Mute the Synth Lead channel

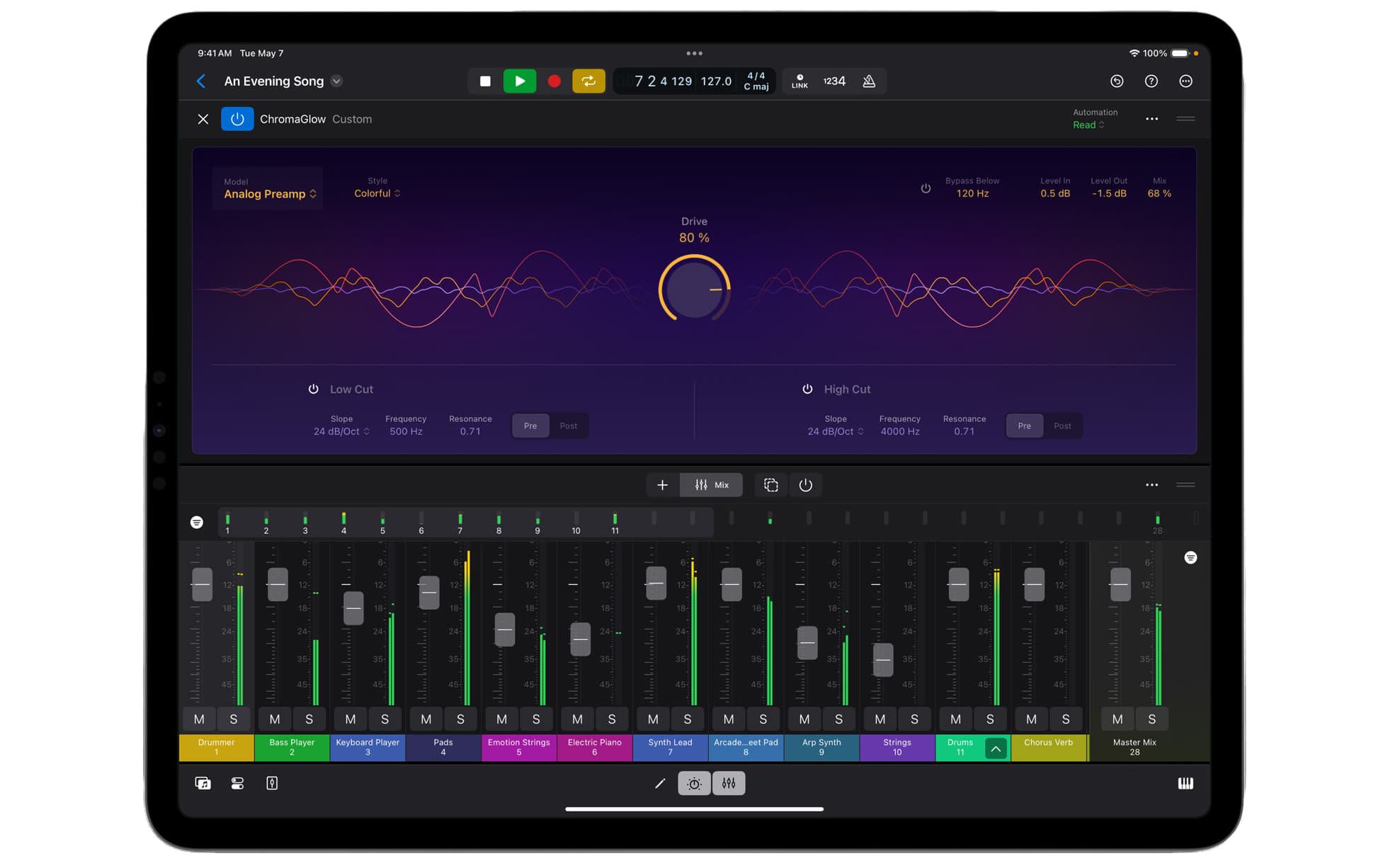click(x=653, y=719)
